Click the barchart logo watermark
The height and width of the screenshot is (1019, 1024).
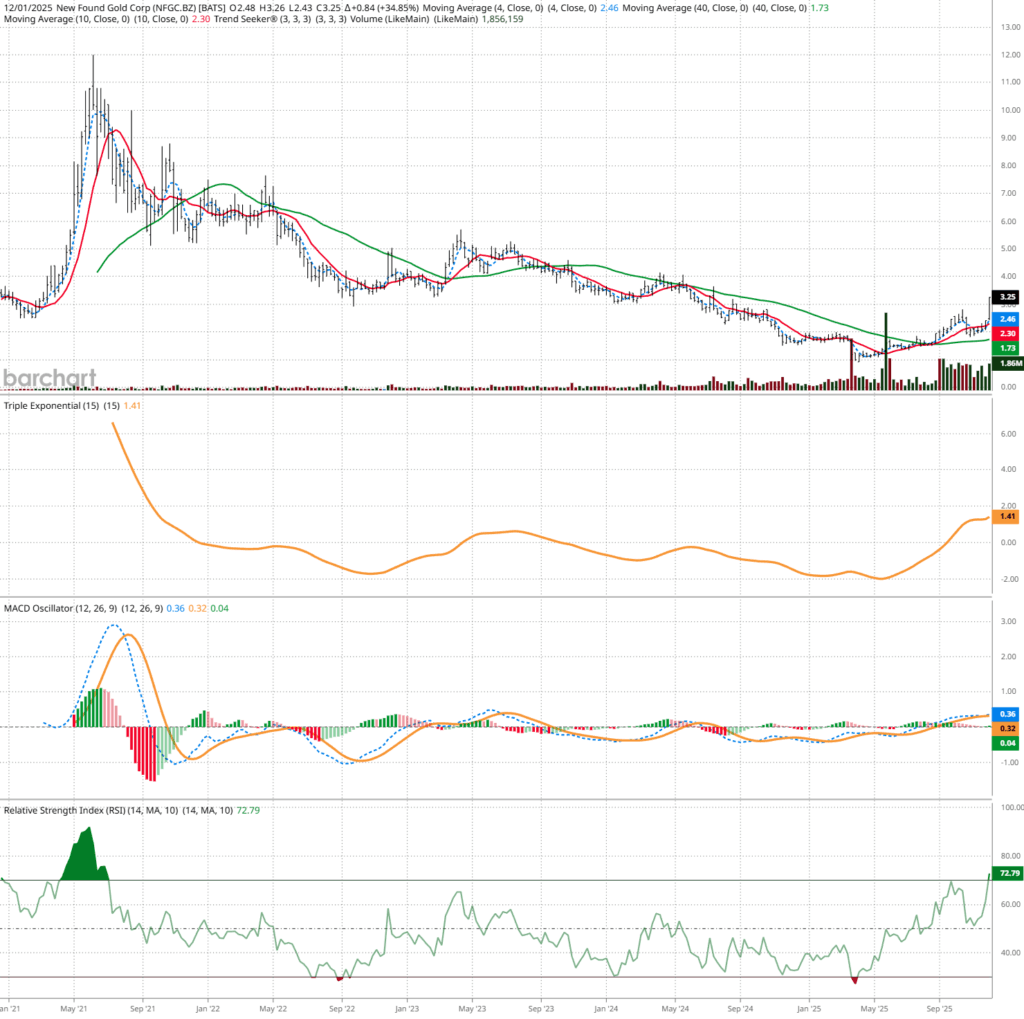coord(49,377)
